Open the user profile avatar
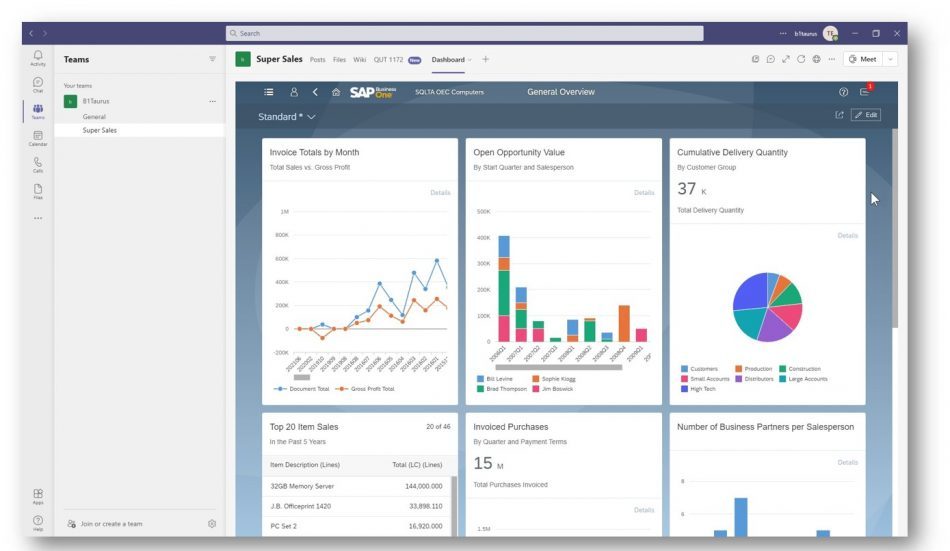Viewport: 950px width, 551px height. click(x=831, y=33)
